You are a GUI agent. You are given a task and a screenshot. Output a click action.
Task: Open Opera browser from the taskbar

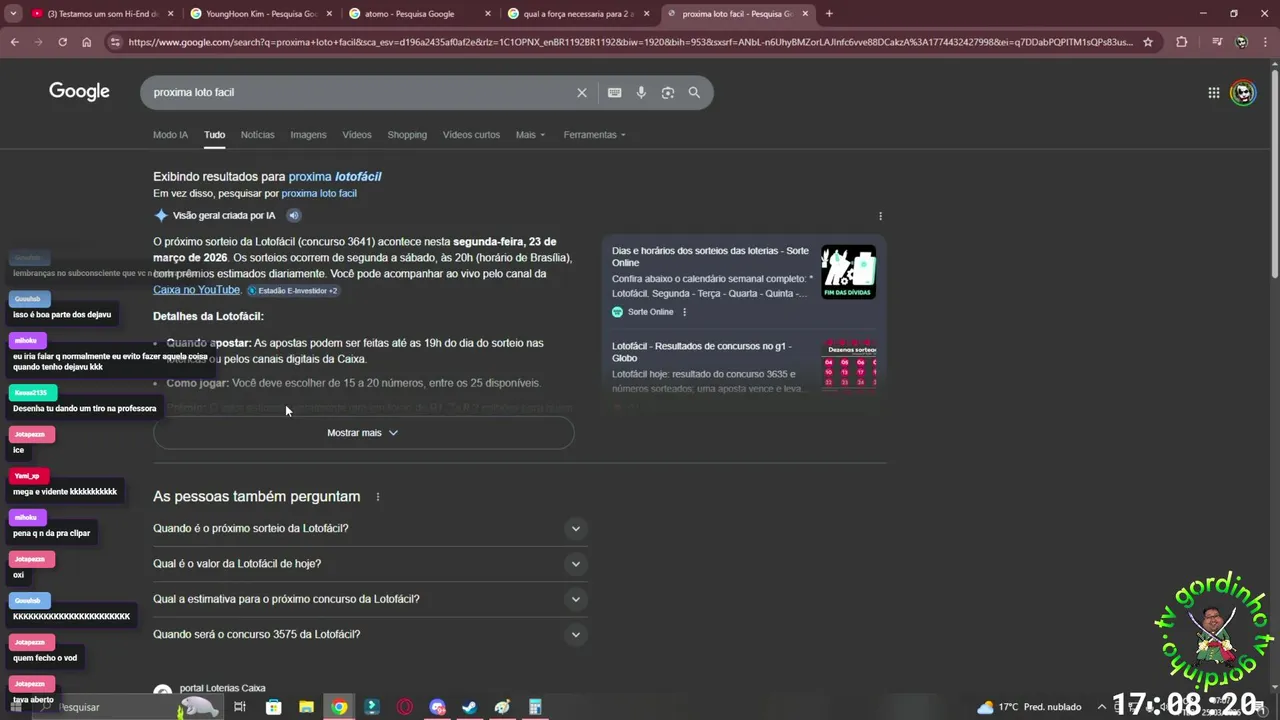pos(405,707)
